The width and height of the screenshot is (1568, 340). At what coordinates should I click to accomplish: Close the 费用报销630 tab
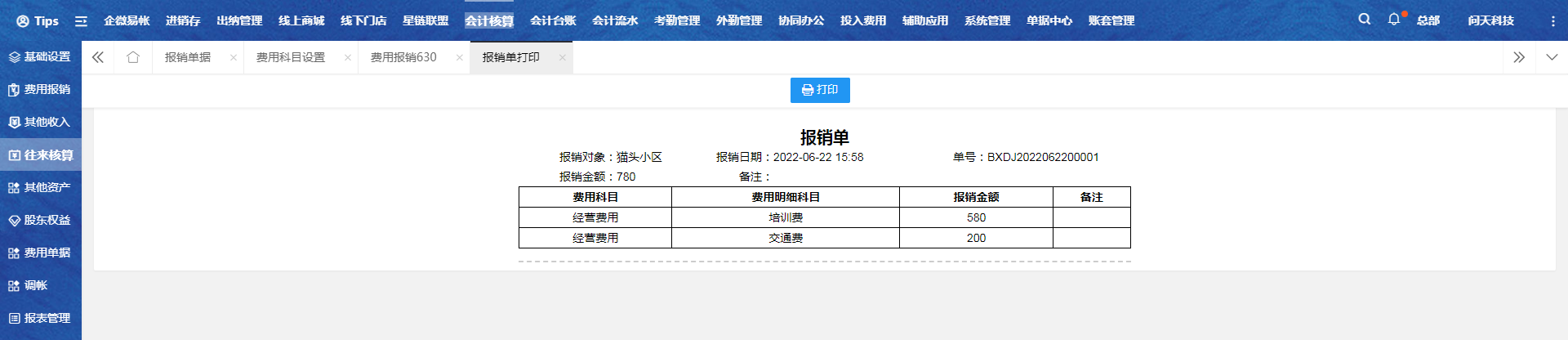point(460,57)
